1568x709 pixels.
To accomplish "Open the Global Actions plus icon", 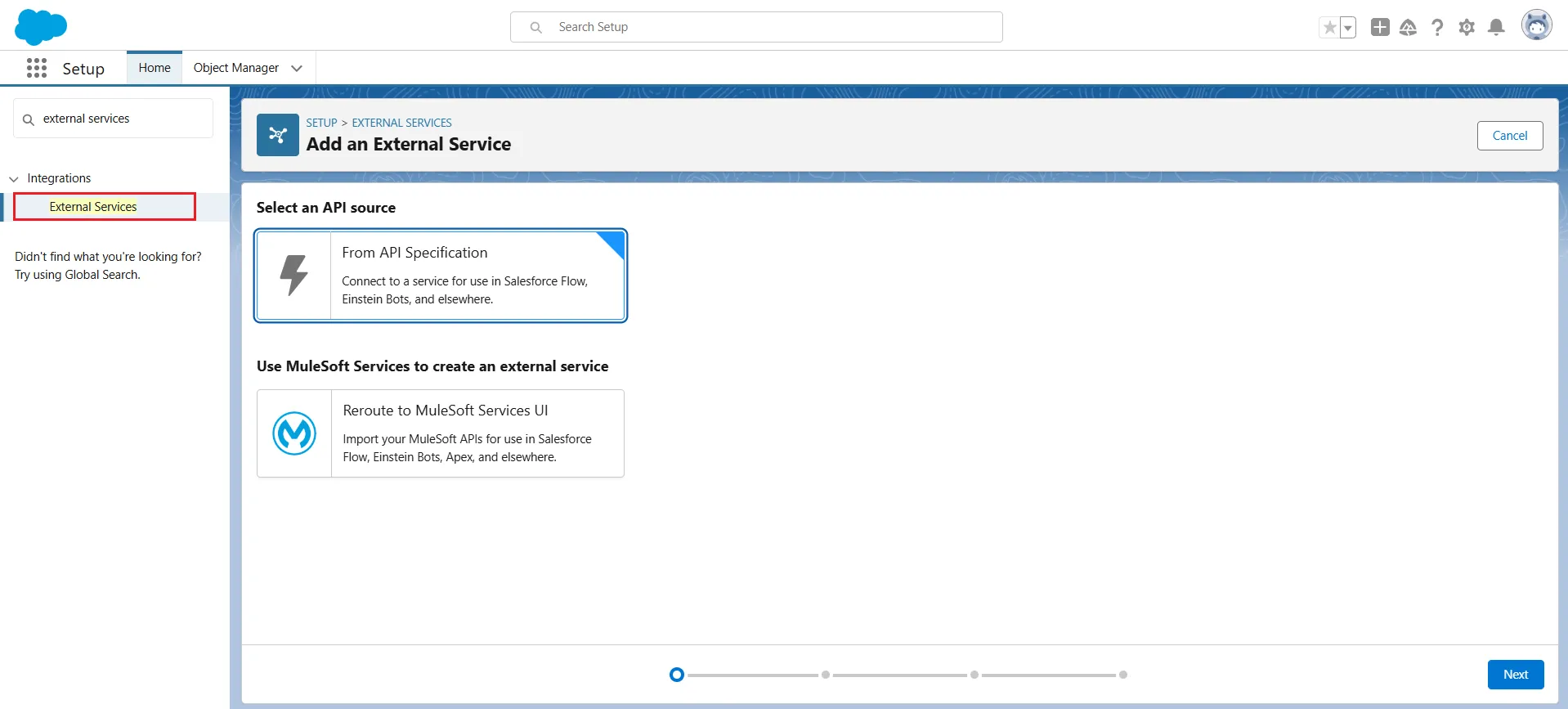I will (x=1380, y=27).
